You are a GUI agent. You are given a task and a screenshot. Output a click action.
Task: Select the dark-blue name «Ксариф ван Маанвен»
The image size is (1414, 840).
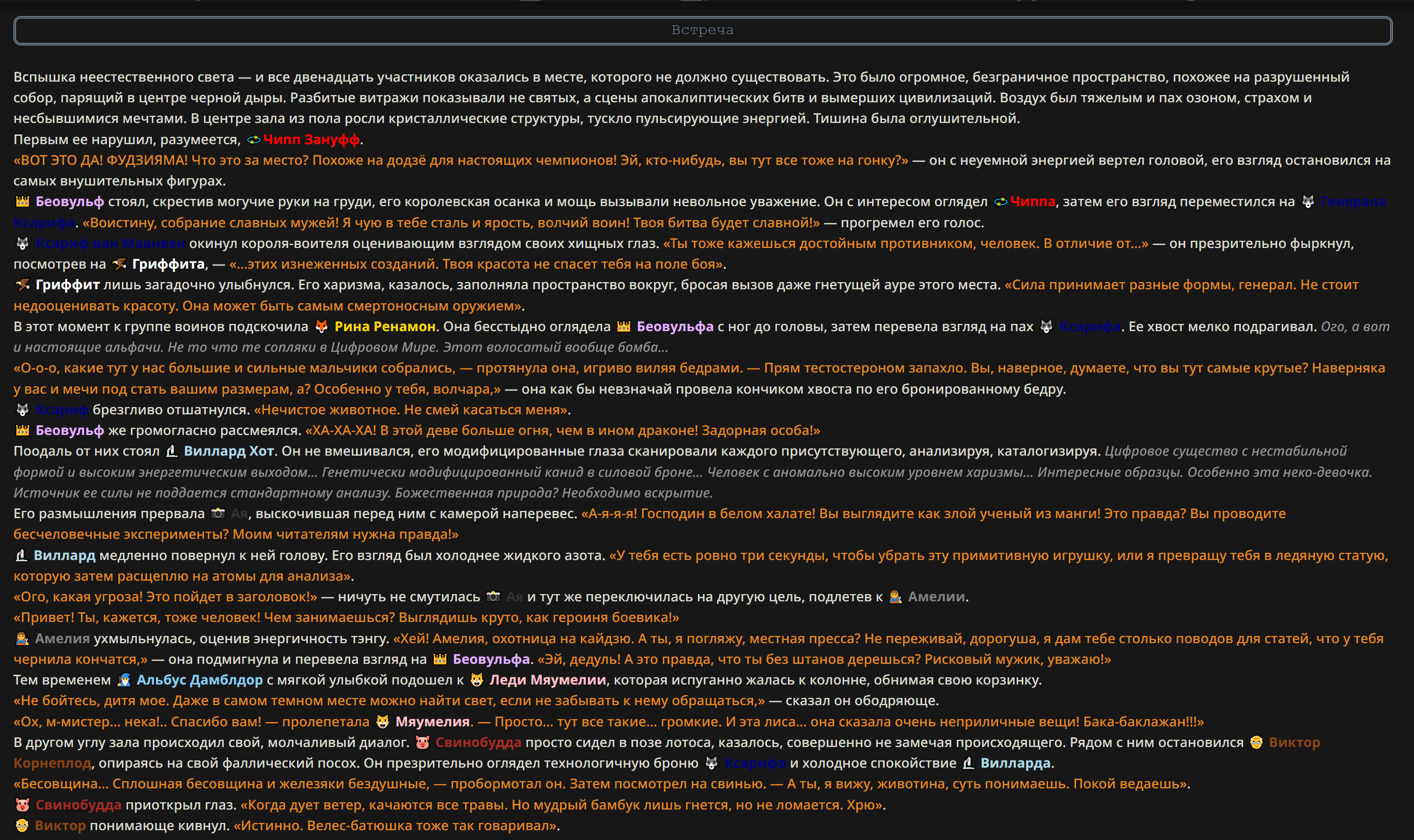click(111, 243)
